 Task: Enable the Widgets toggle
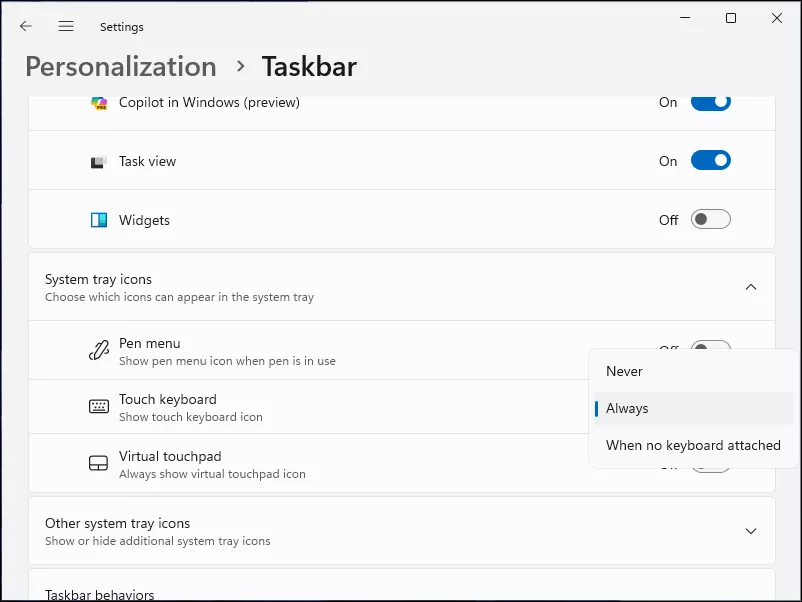coord(710,219)
